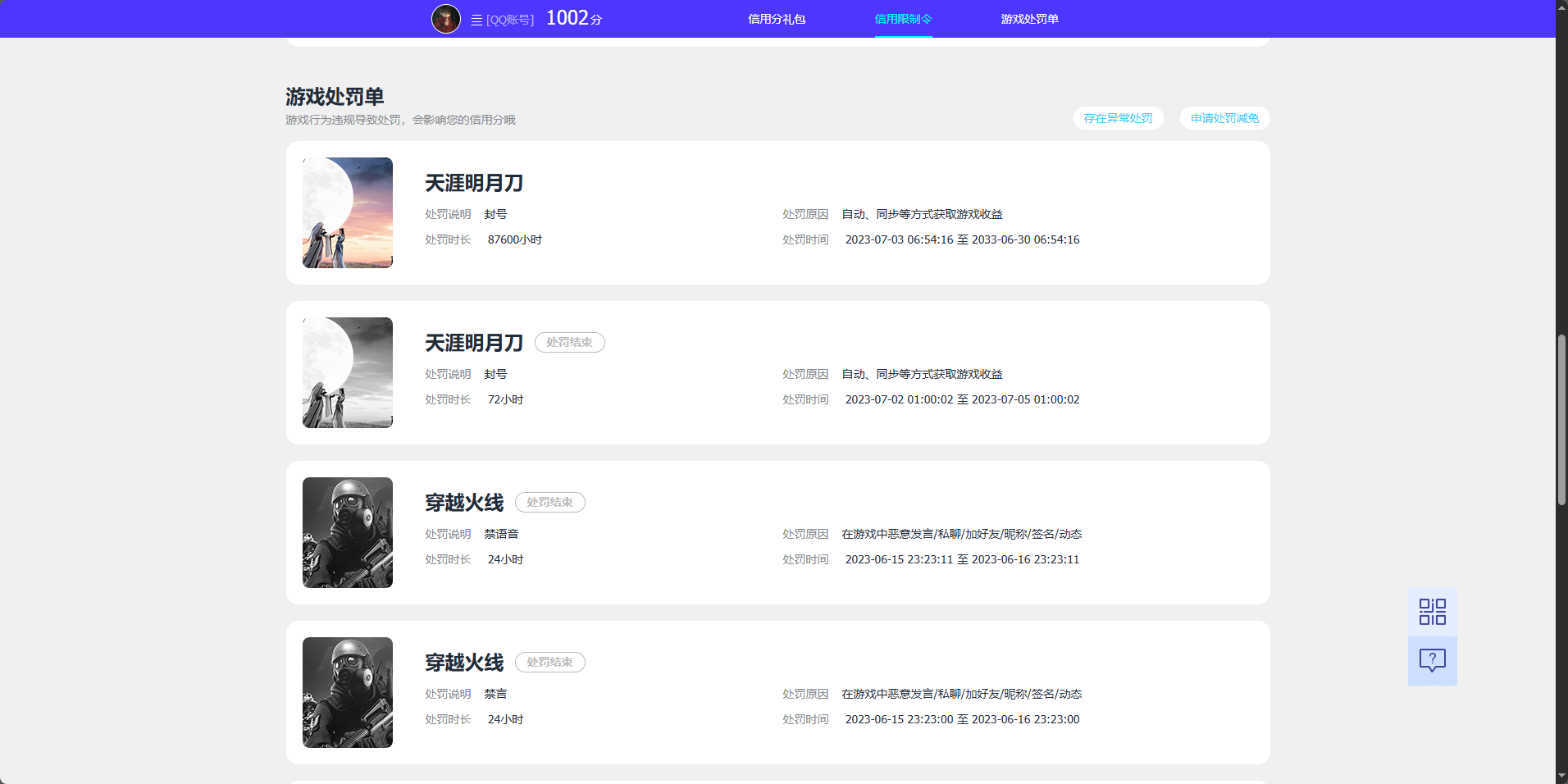Select 穿越火线 title of 禁语音 record

point(464,503)
